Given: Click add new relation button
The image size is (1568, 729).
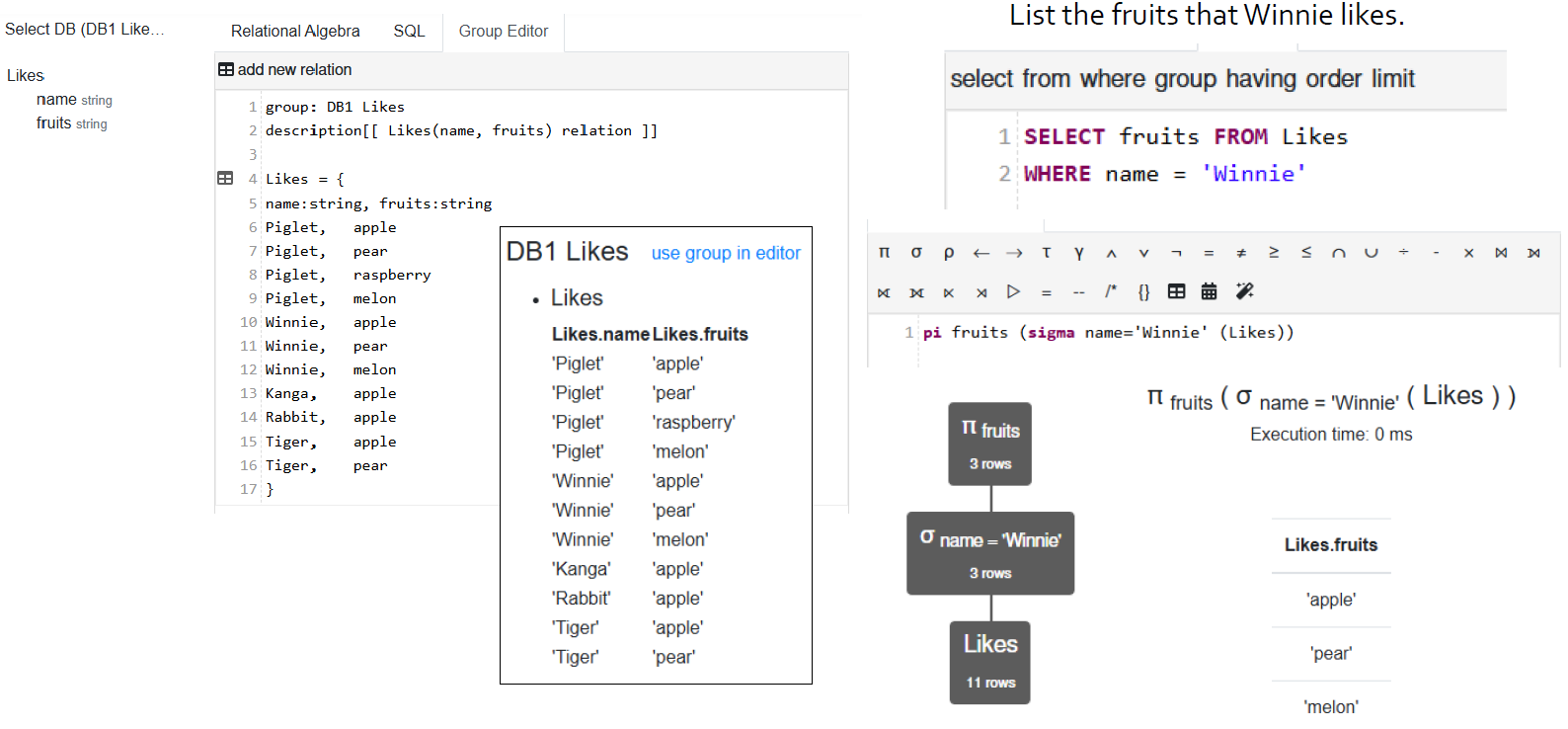Looking at the screenshot, I should 285,70.
